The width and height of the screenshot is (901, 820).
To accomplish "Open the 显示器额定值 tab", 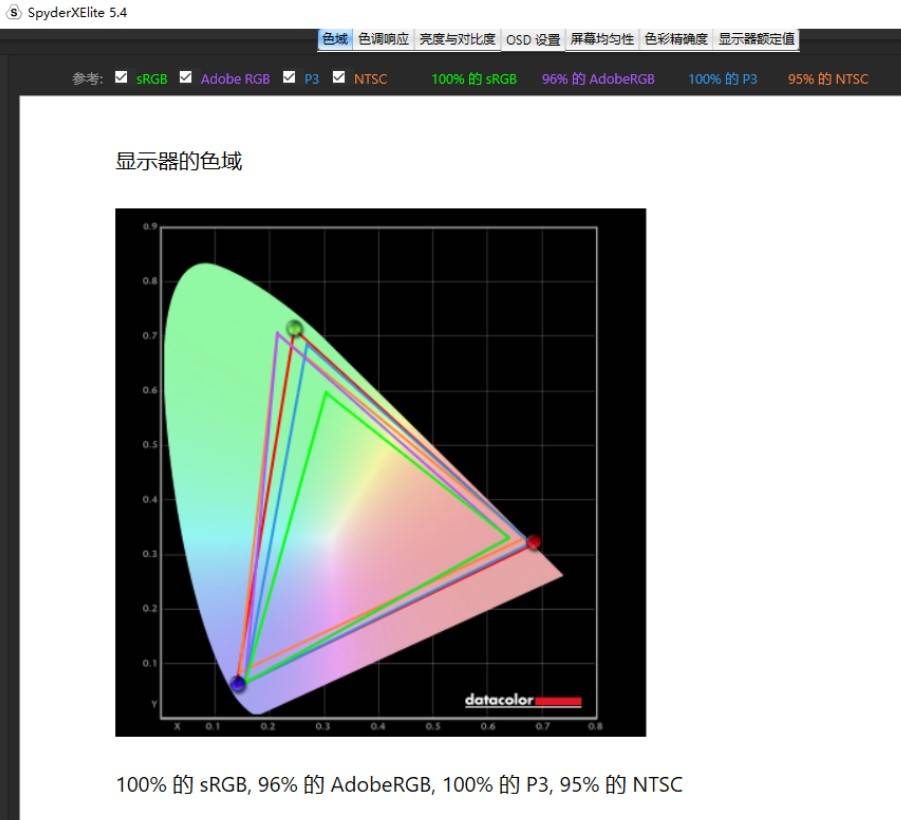I will point(756,39).
